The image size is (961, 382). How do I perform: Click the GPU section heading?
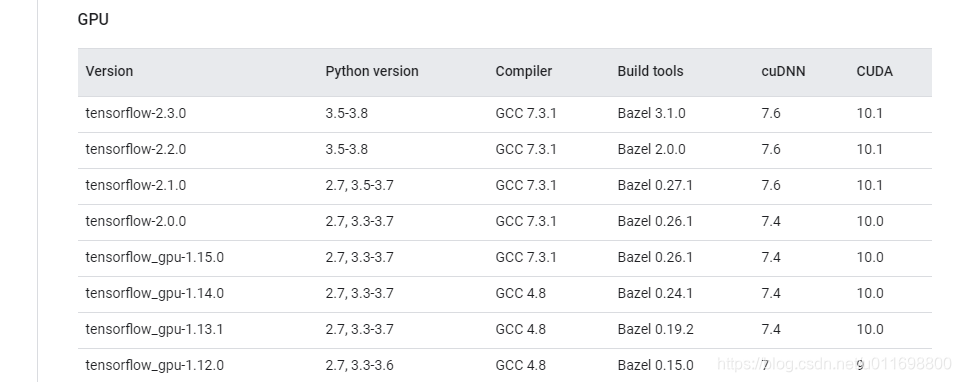[x=93, y=20]
